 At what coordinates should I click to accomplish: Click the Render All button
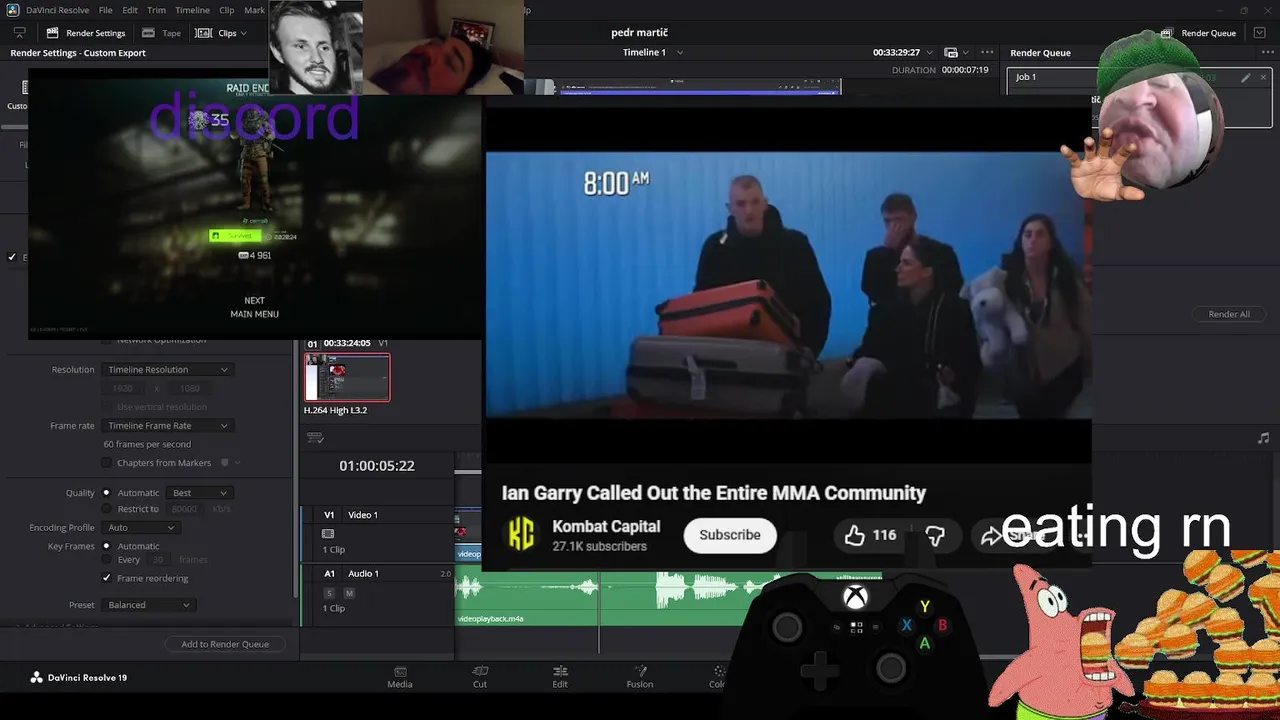point(1229,314)
